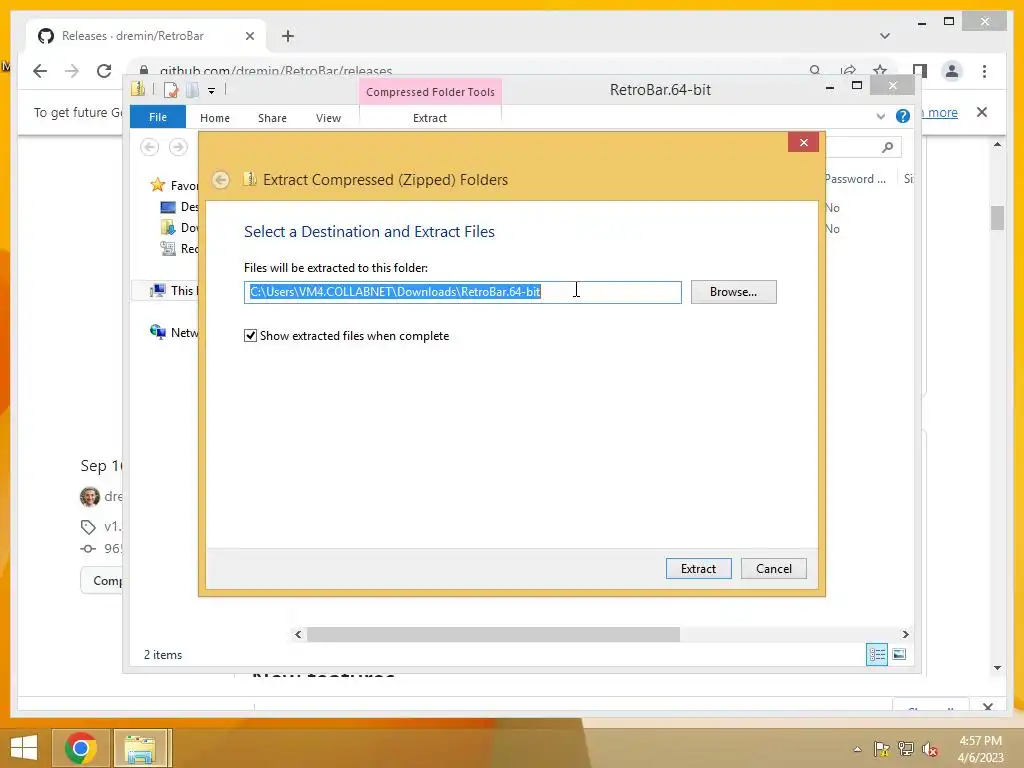Uncheck Show extracted files when complete
This screenshot has width=1024, height=768.
250,336
